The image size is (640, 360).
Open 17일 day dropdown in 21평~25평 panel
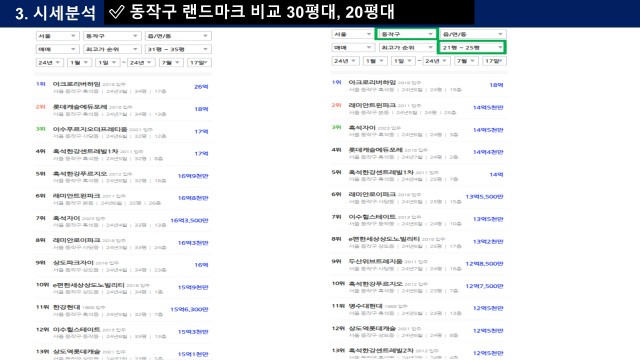(x=495, y=61)
